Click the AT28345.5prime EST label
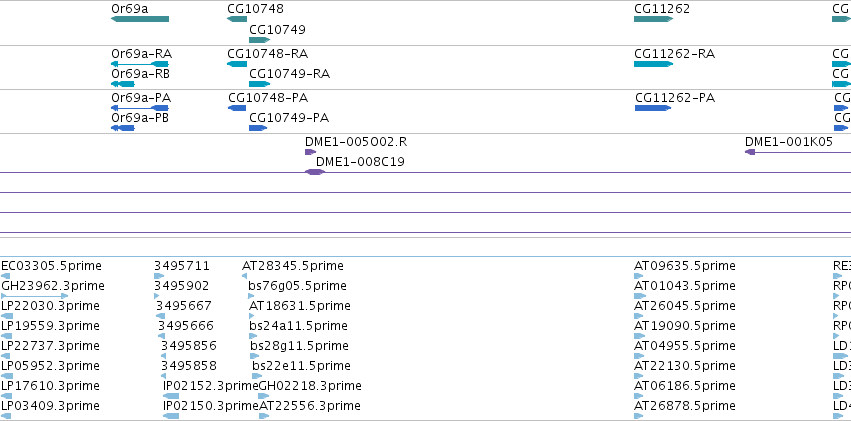851x421 pixels. [x=293, y=266]
